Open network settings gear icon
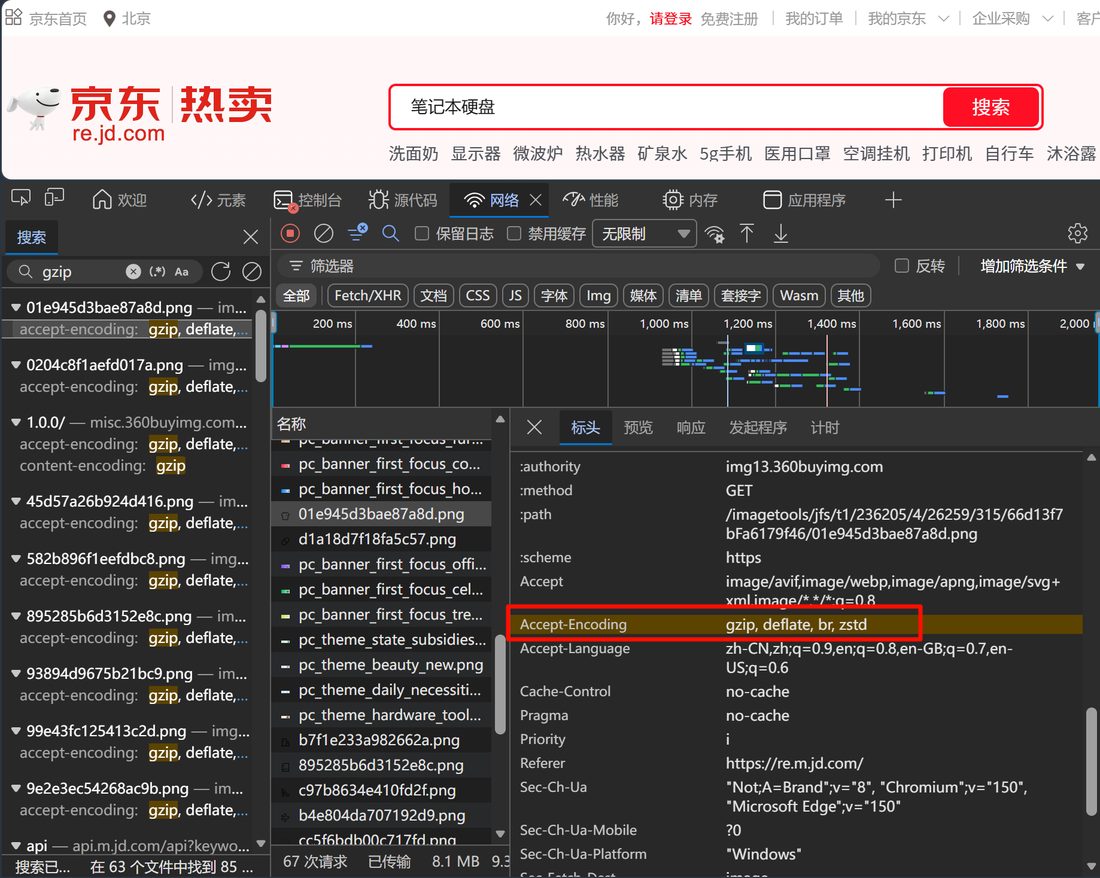The width and height of the screenshot is (1100, 878). pyautogui.click(x=1078, y=234)
